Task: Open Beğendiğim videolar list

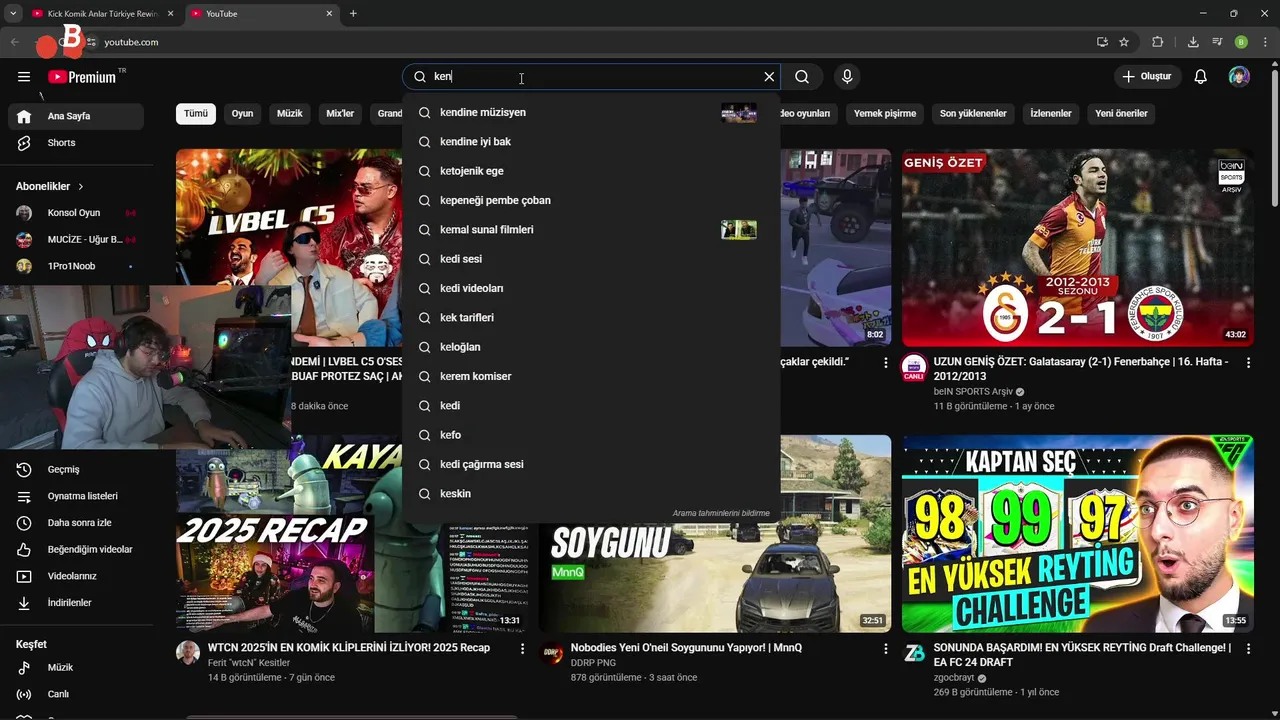Action: coord(77,550)
